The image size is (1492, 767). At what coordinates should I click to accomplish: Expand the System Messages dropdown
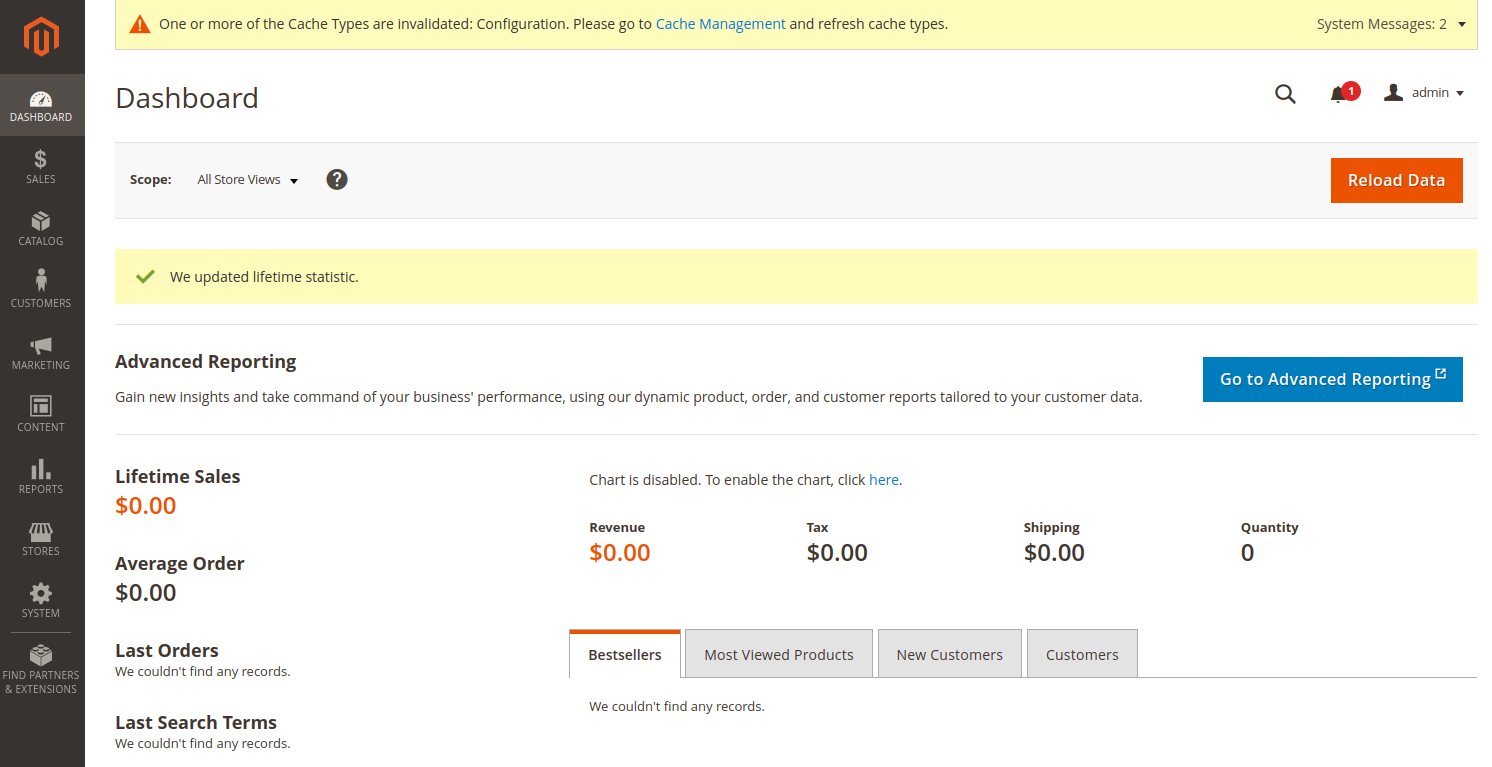click(1391, 24)
